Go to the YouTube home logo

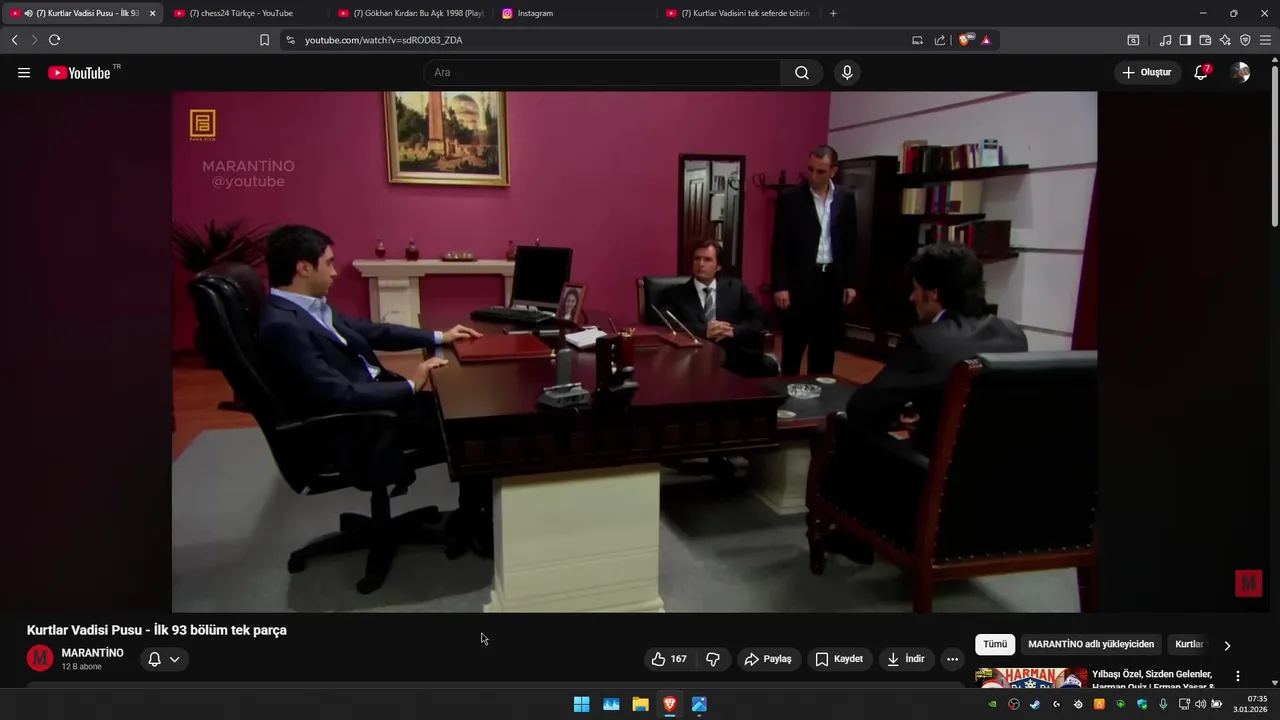pyautogui.click(x=78, y=72)
